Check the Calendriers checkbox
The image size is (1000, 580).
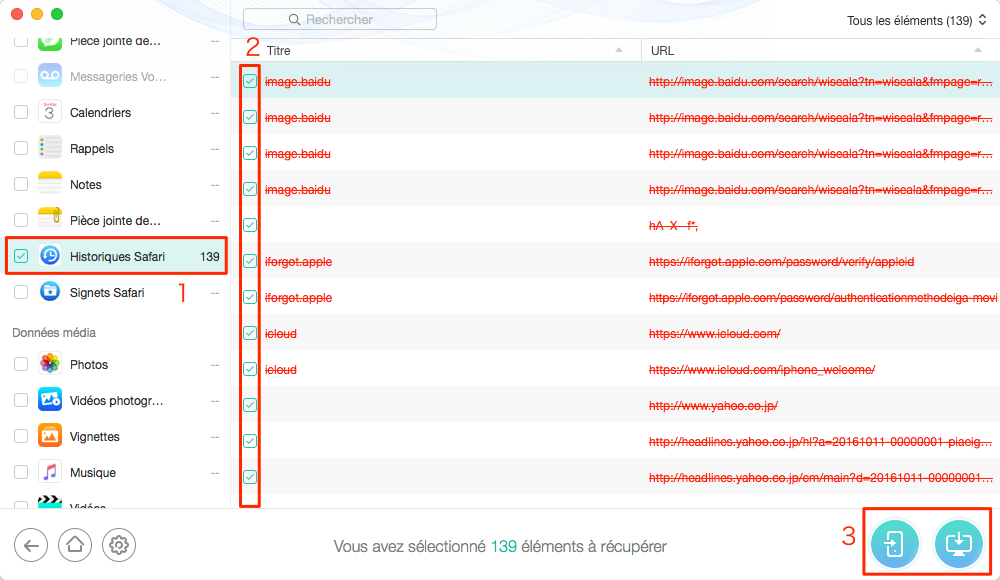pyautogui.click(x=21, y=112)
